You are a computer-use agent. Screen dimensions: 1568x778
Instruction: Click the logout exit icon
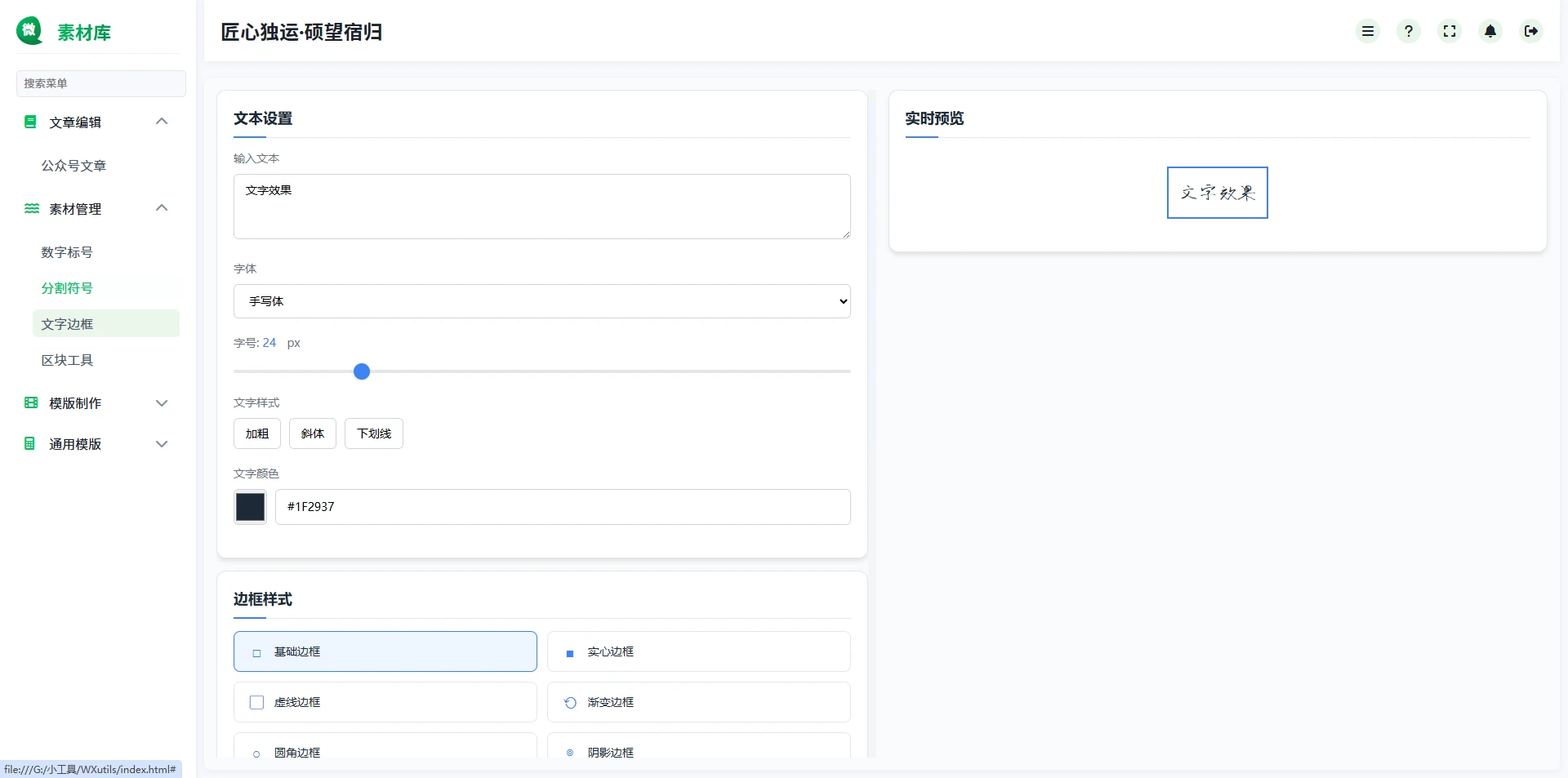point(1531,31)
